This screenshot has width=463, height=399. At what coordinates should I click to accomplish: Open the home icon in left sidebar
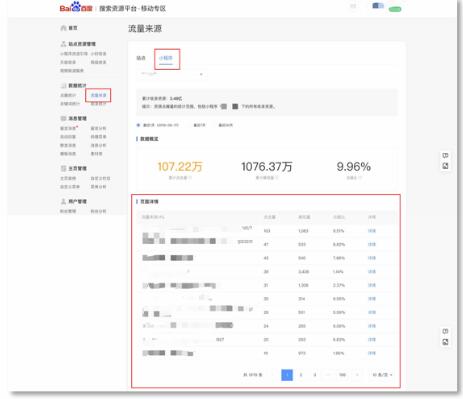(x=63, y=28)
